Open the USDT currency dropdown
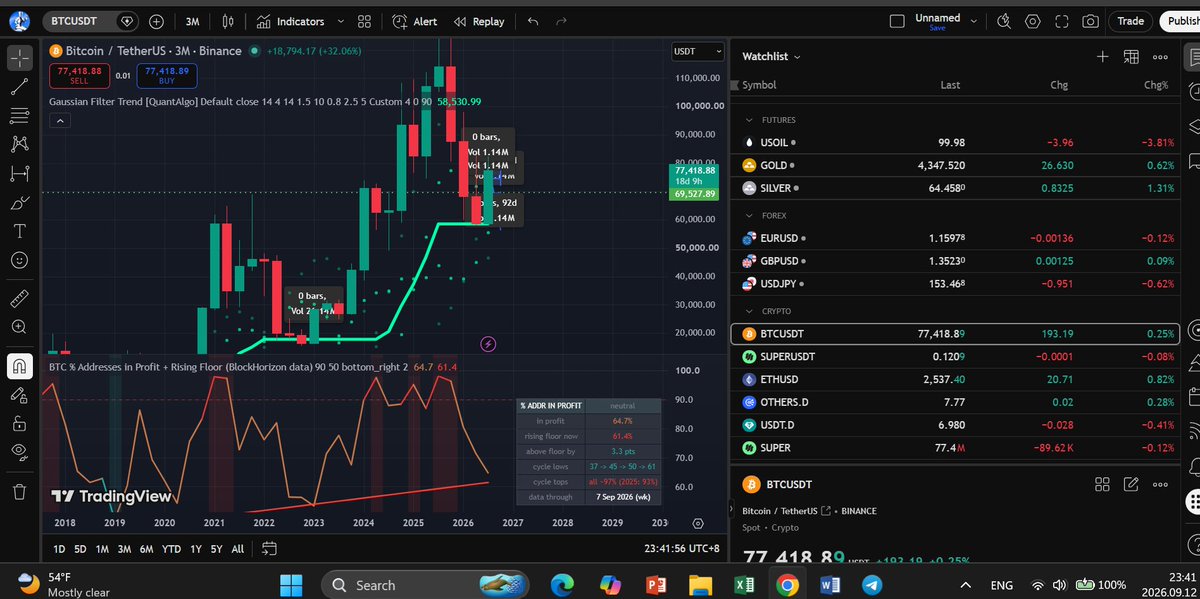The image size is (1200, 599). click(x=698, y=51)
